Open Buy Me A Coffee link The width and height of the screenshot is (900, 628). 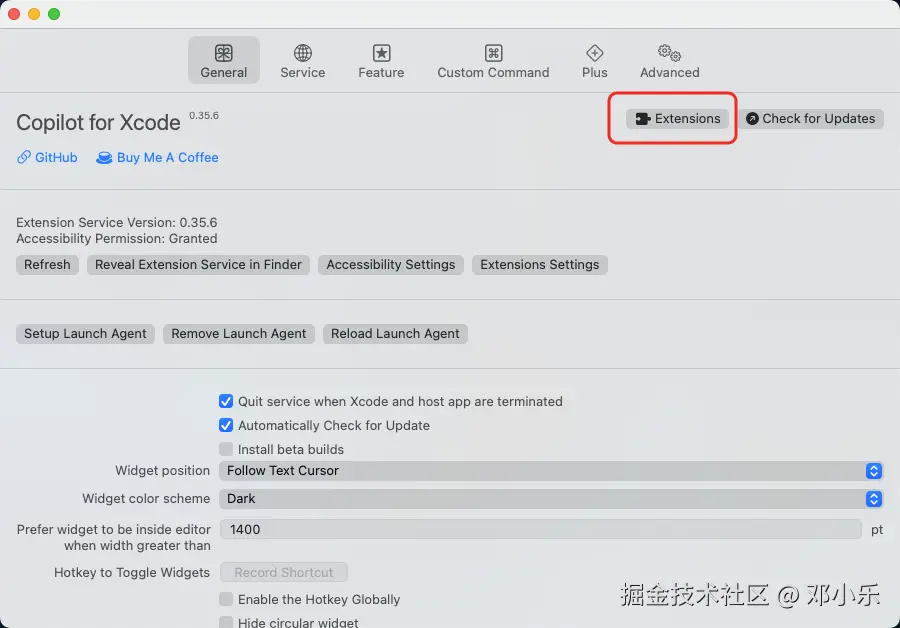[157, 157]
